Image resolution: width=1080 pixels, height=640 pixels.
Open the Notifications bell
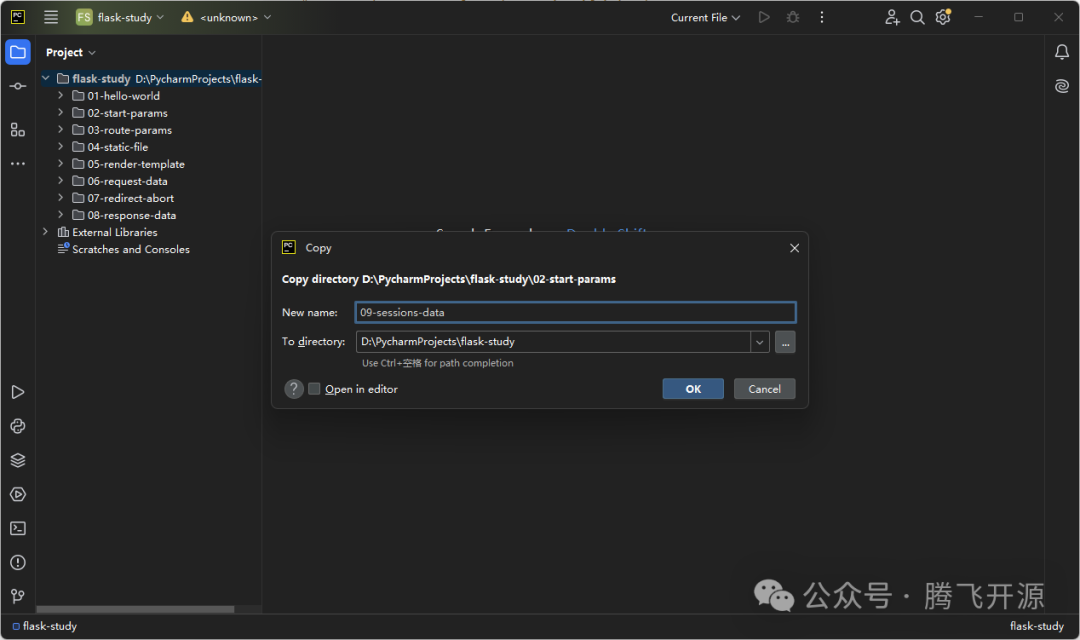[x=1062, y=52]
